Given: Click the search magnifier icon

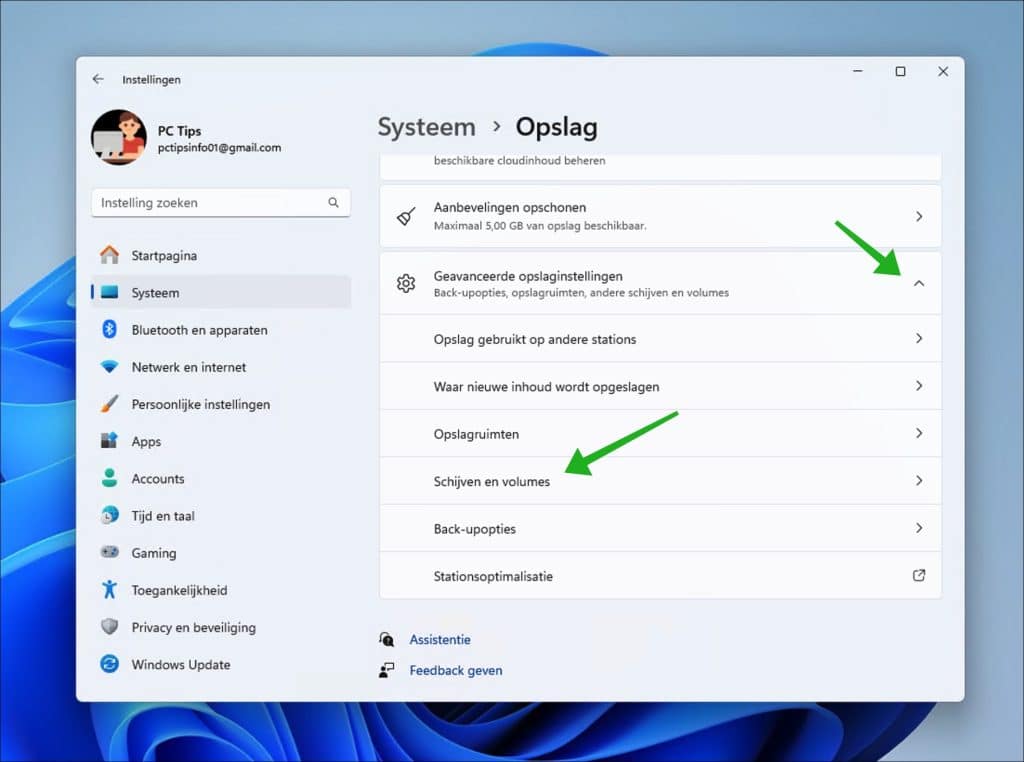Looking at the screenshot, I should (334, 202).
